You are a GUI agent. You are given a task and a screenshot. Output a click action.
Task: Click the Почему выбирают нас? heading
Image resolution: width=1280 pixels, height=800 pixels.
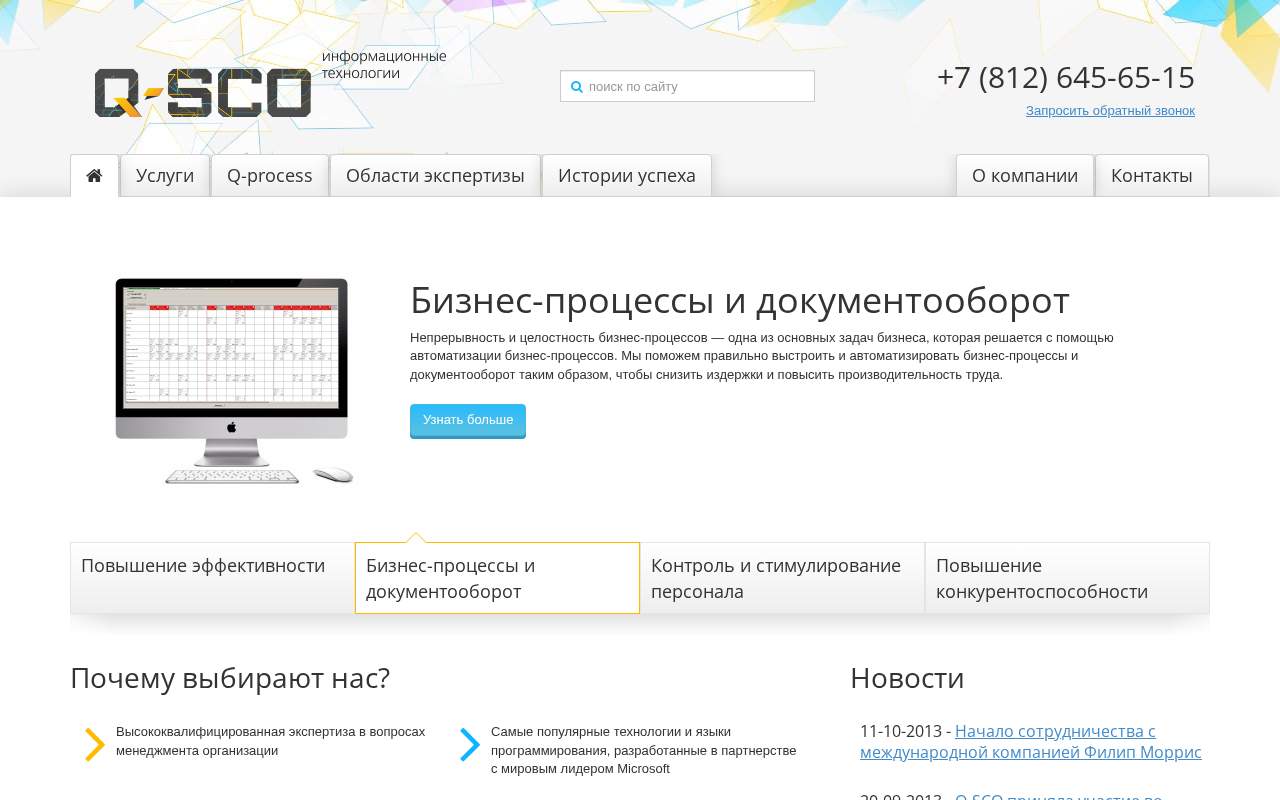[x=230, y=678]
